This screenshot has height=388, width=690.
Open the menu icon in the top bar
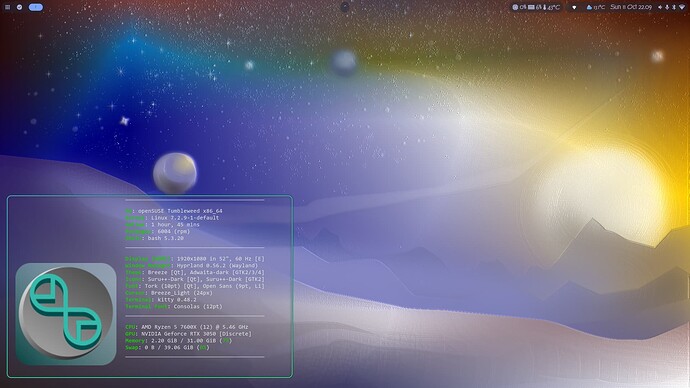[7, 7]
